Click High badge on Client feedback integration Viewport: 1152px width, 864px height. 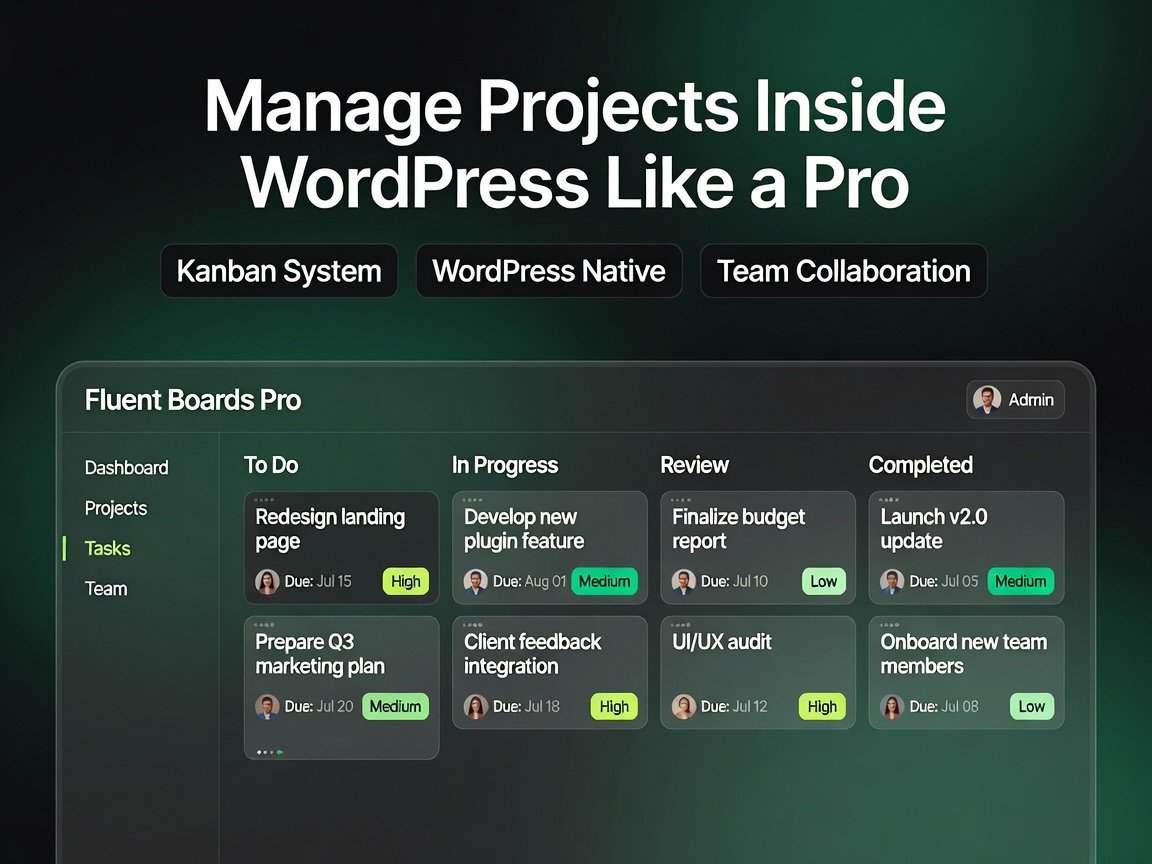(614, 706)
